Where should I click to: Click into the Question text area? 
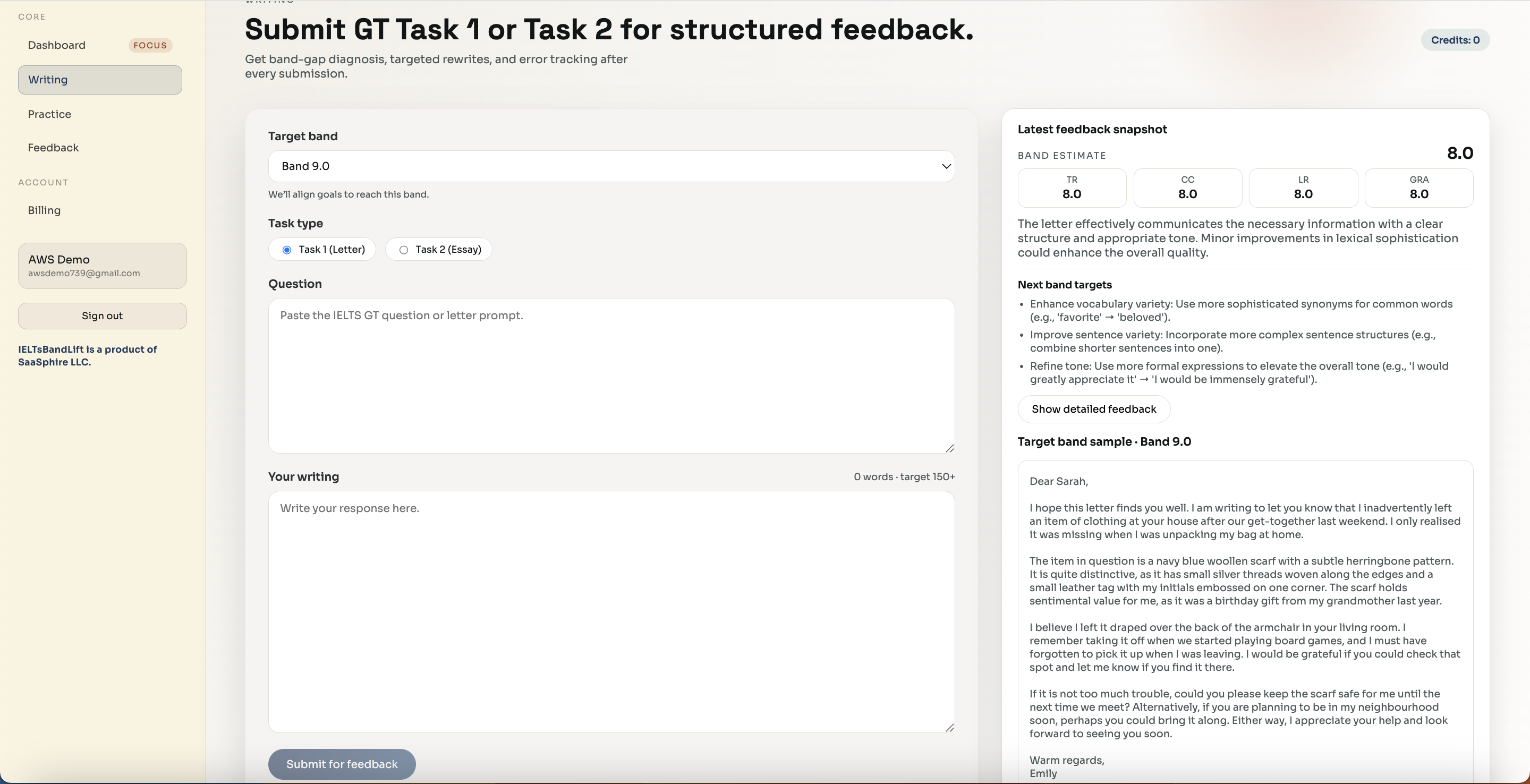coord(610,376)
